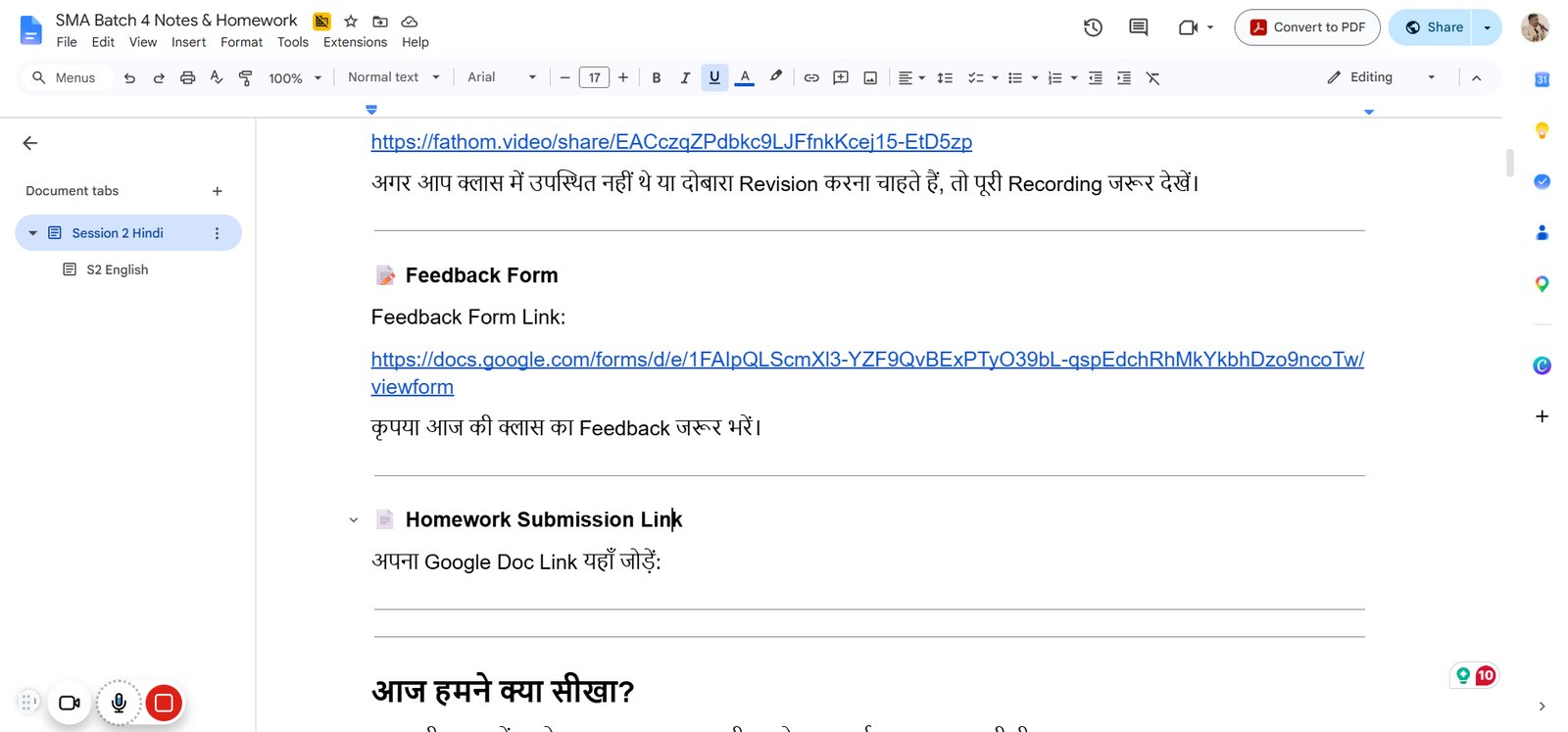Activate the paint format tool

[246, 77]
